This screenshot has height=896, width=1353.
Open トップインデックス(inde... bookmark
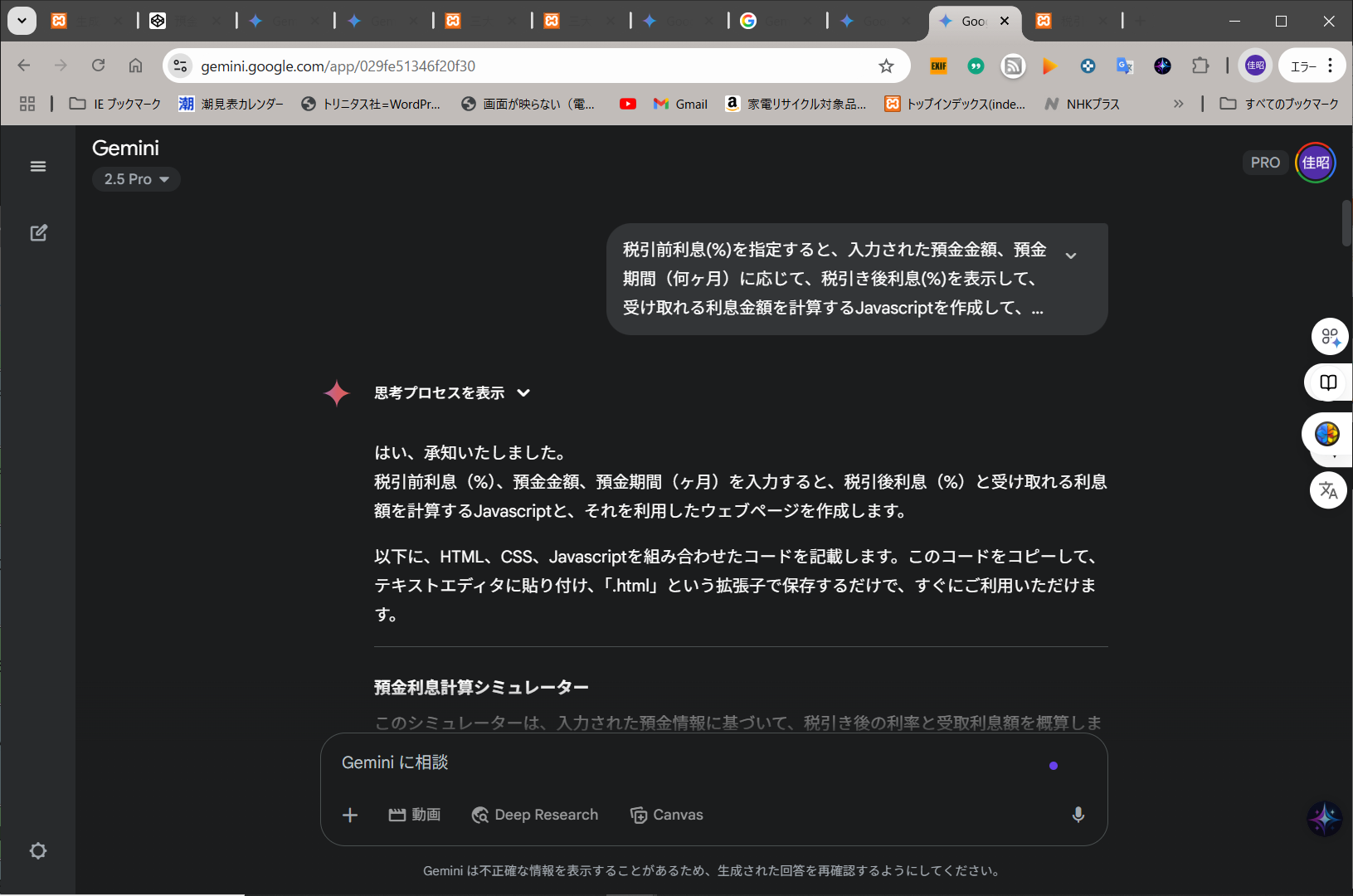(x=955, y=104)
